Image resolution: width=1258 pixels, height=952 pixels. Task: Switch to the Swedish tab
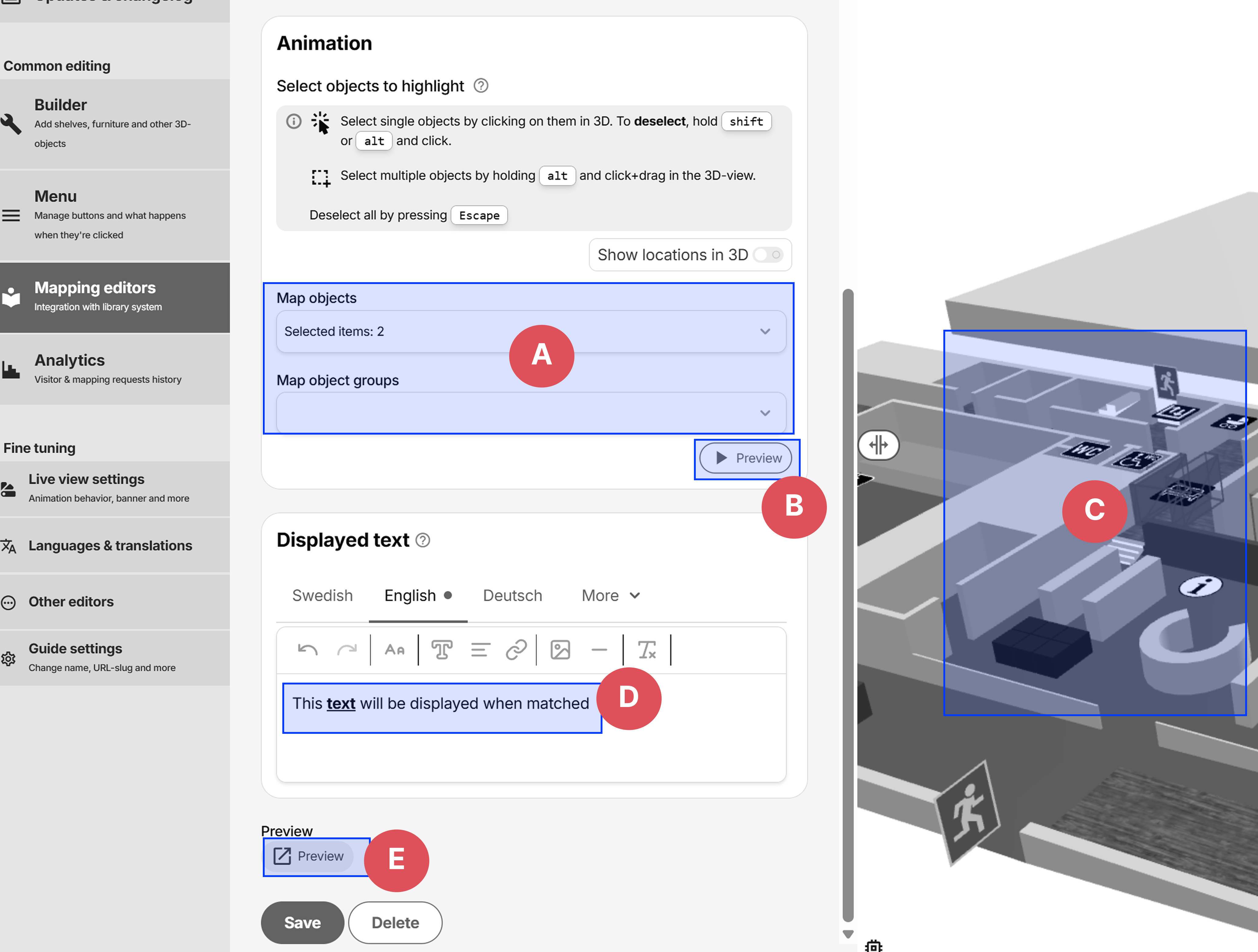click(x=323, y=595)
